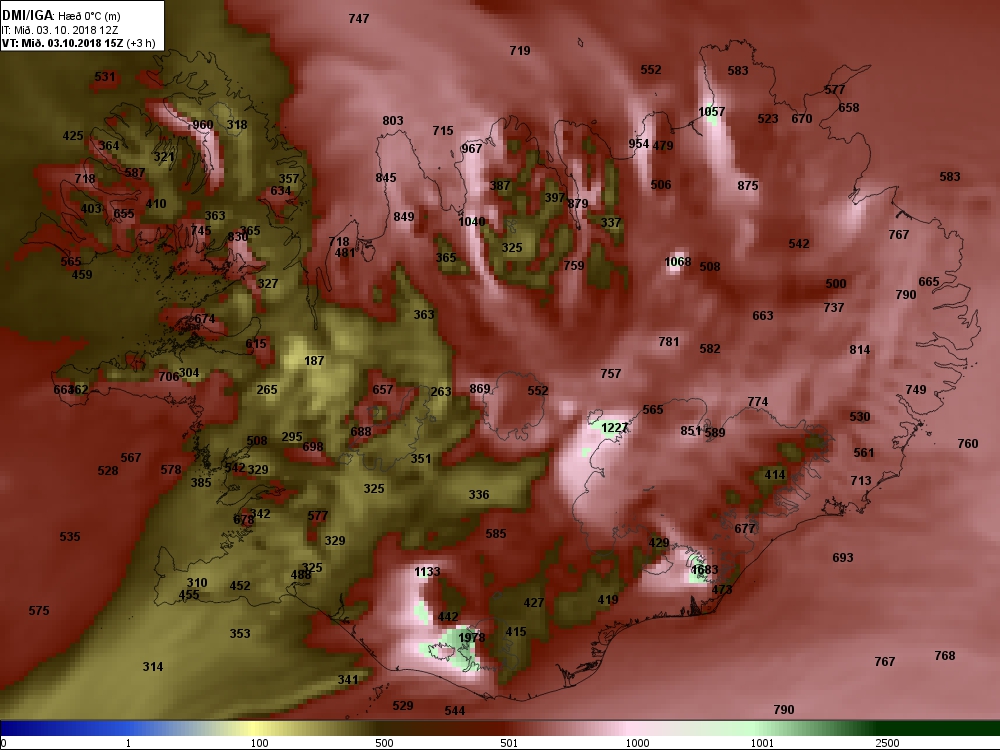The width and height of the screenshot is (1000, 750).
Task: Click the 869 value
Action: (480, 388)
